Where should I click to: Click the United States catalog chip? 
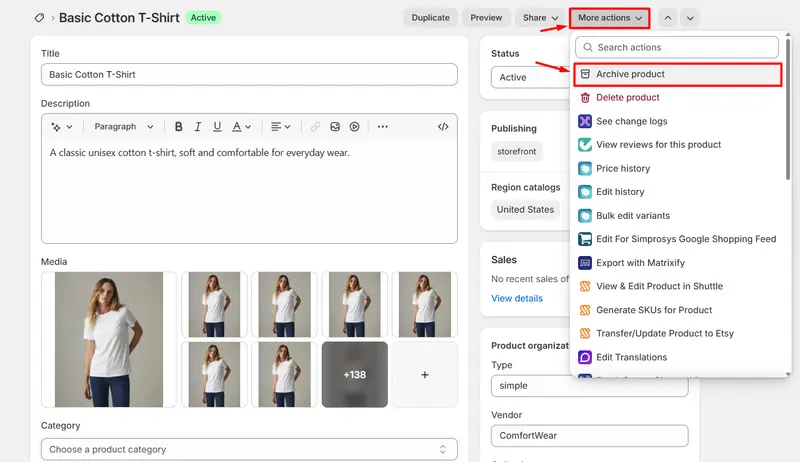(x=525, y=210)
